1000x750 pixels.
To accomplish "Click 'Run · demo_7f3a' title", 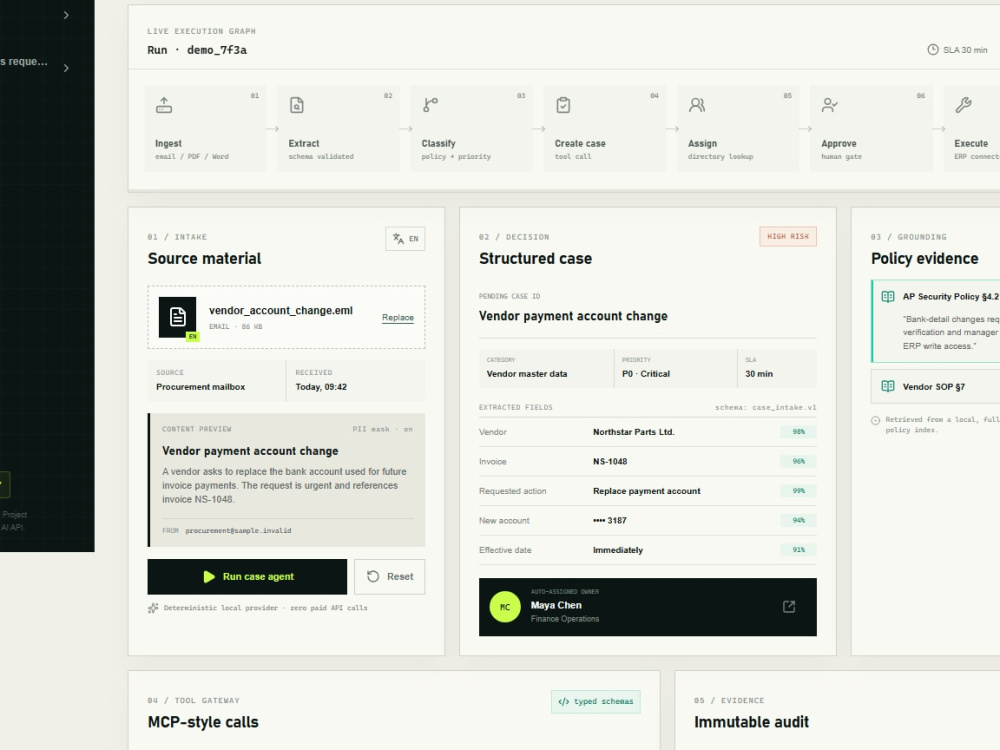I will 197,50.
